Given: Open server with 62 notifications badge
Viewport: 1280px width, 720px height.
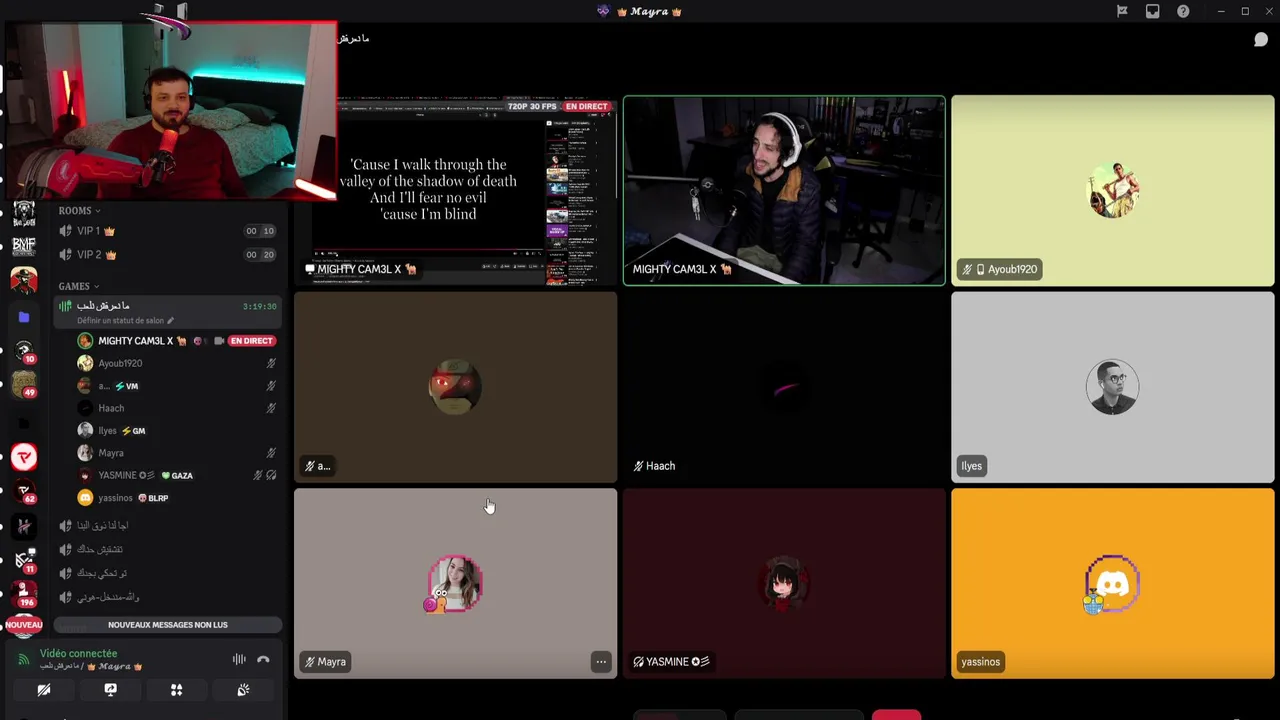Looking at the screenshot, I should tap(24, 491).
